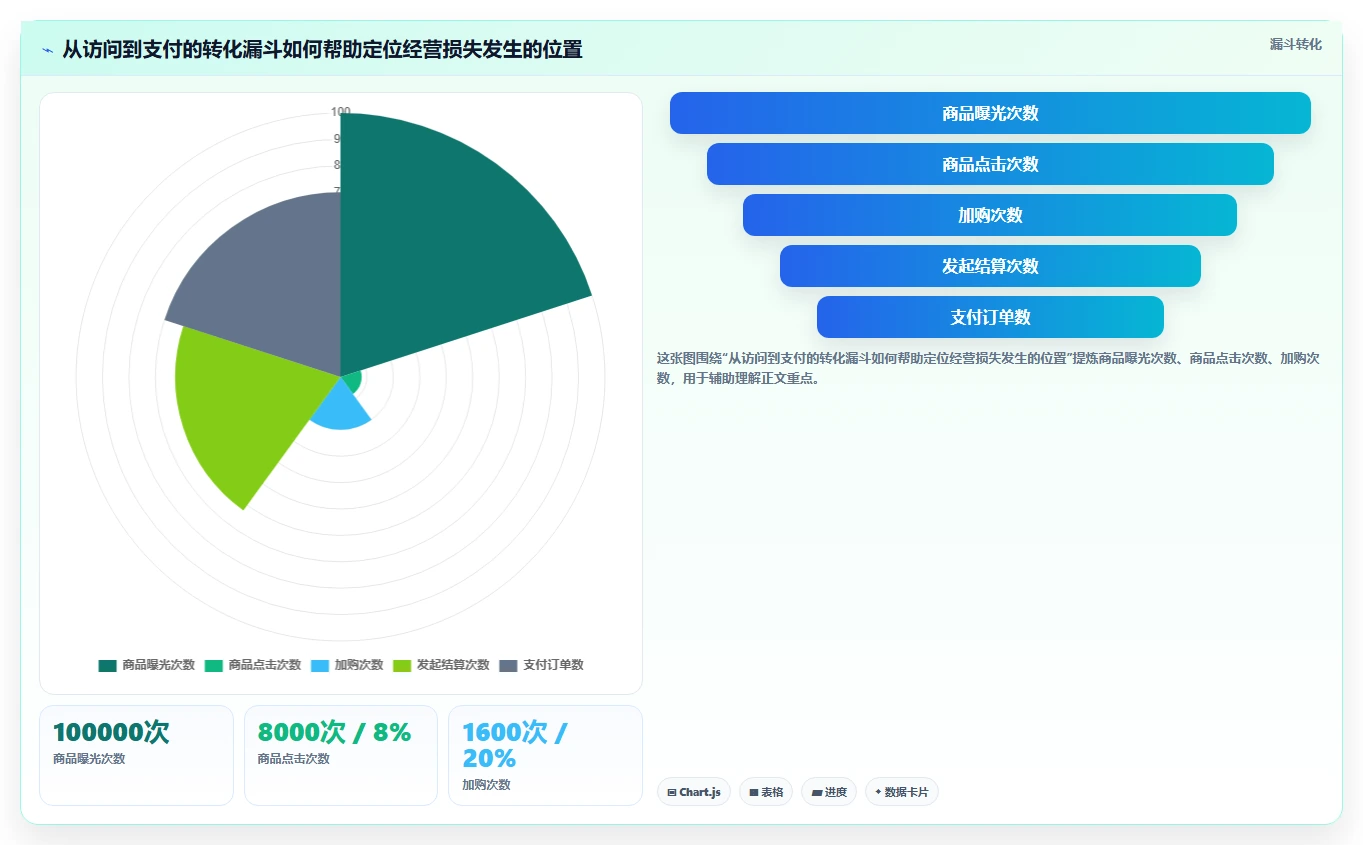The image size is (1363, 845).
Task: Toggle 商品点击次数 legend swatch in chart
Action: coord(213,665)
